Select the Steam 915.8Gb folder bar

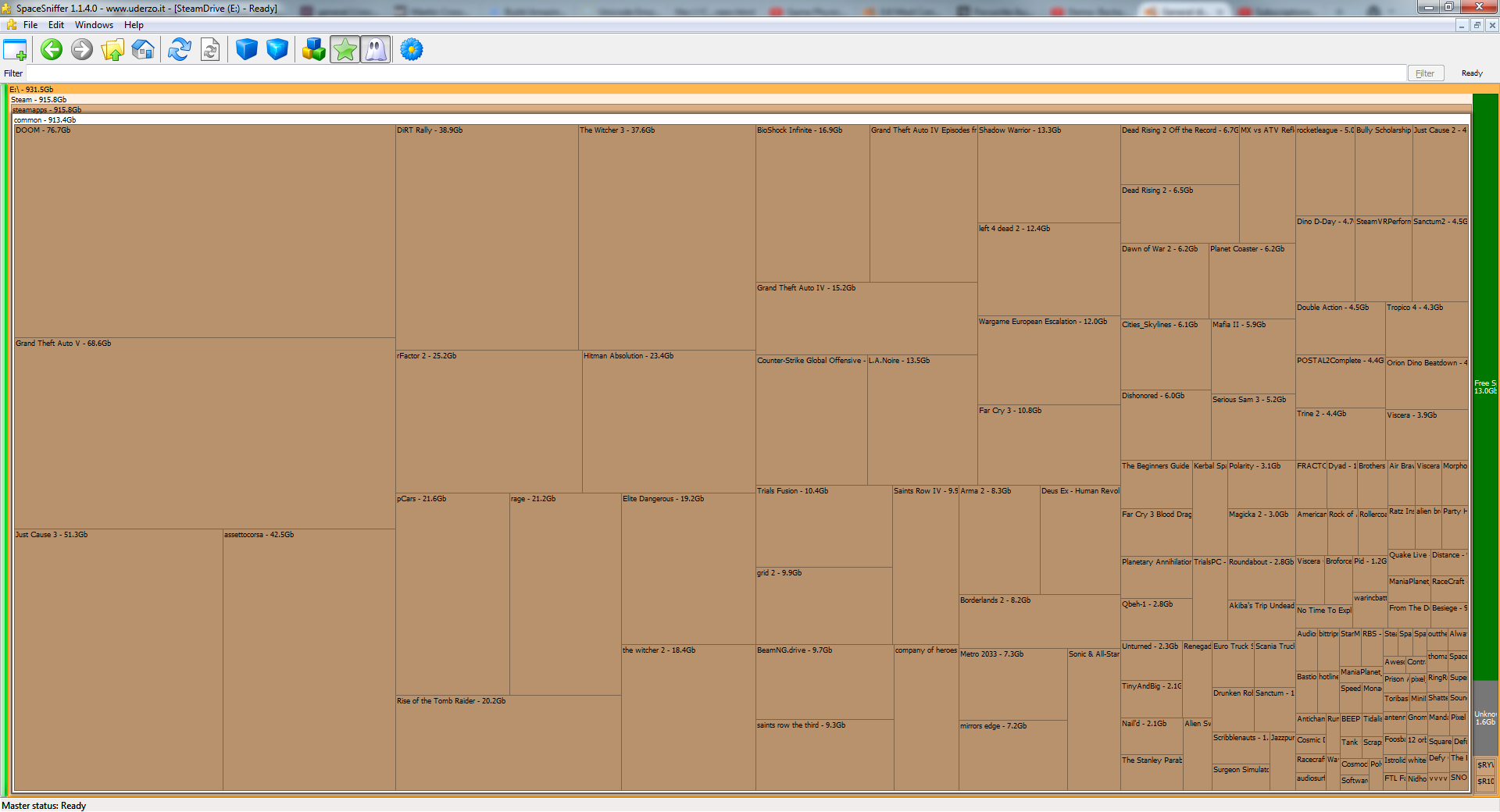pos(741,100)
